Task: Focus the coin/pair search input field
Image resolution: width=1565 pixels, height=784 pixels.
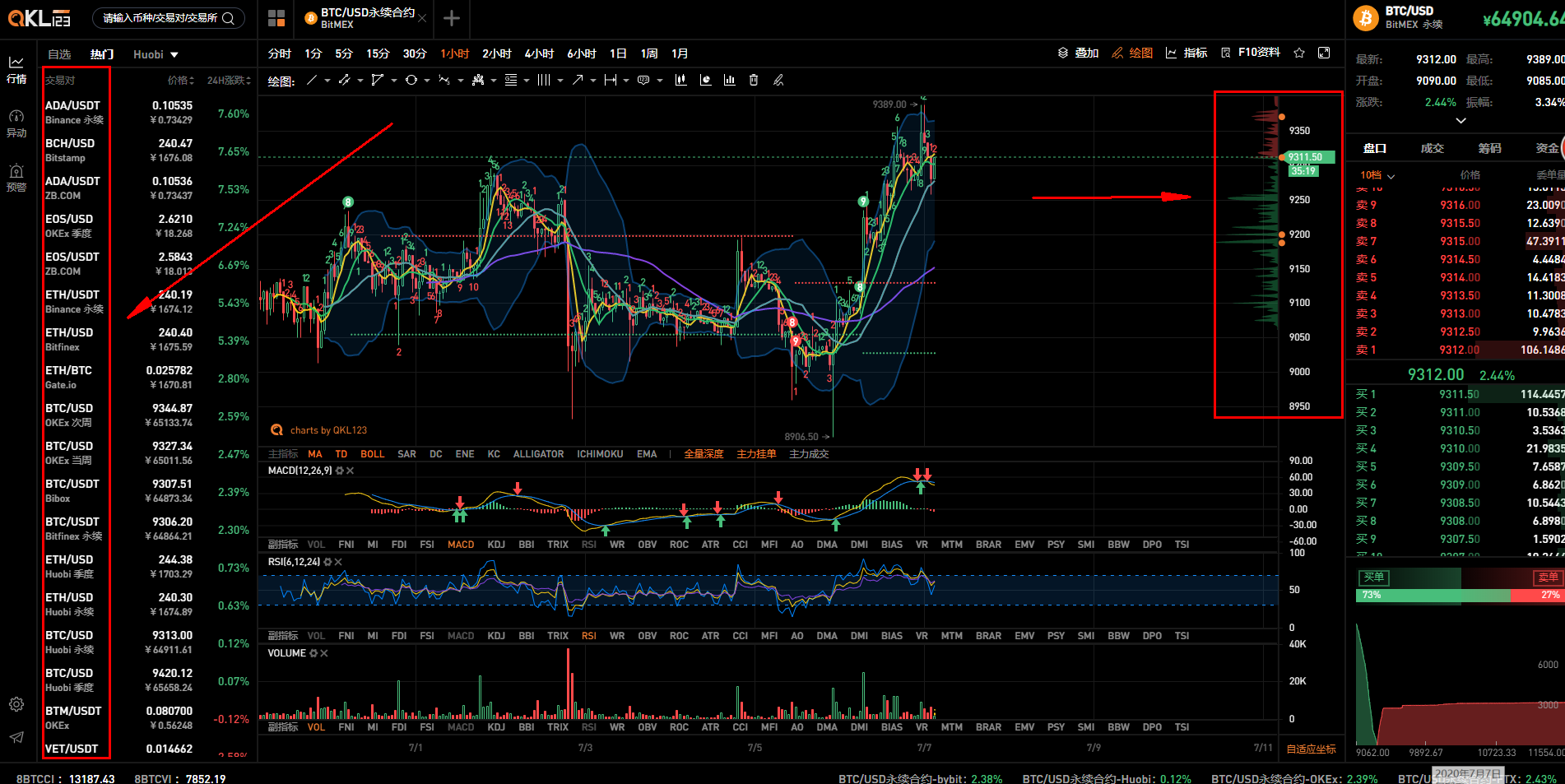Action: (x=160, y=18)
